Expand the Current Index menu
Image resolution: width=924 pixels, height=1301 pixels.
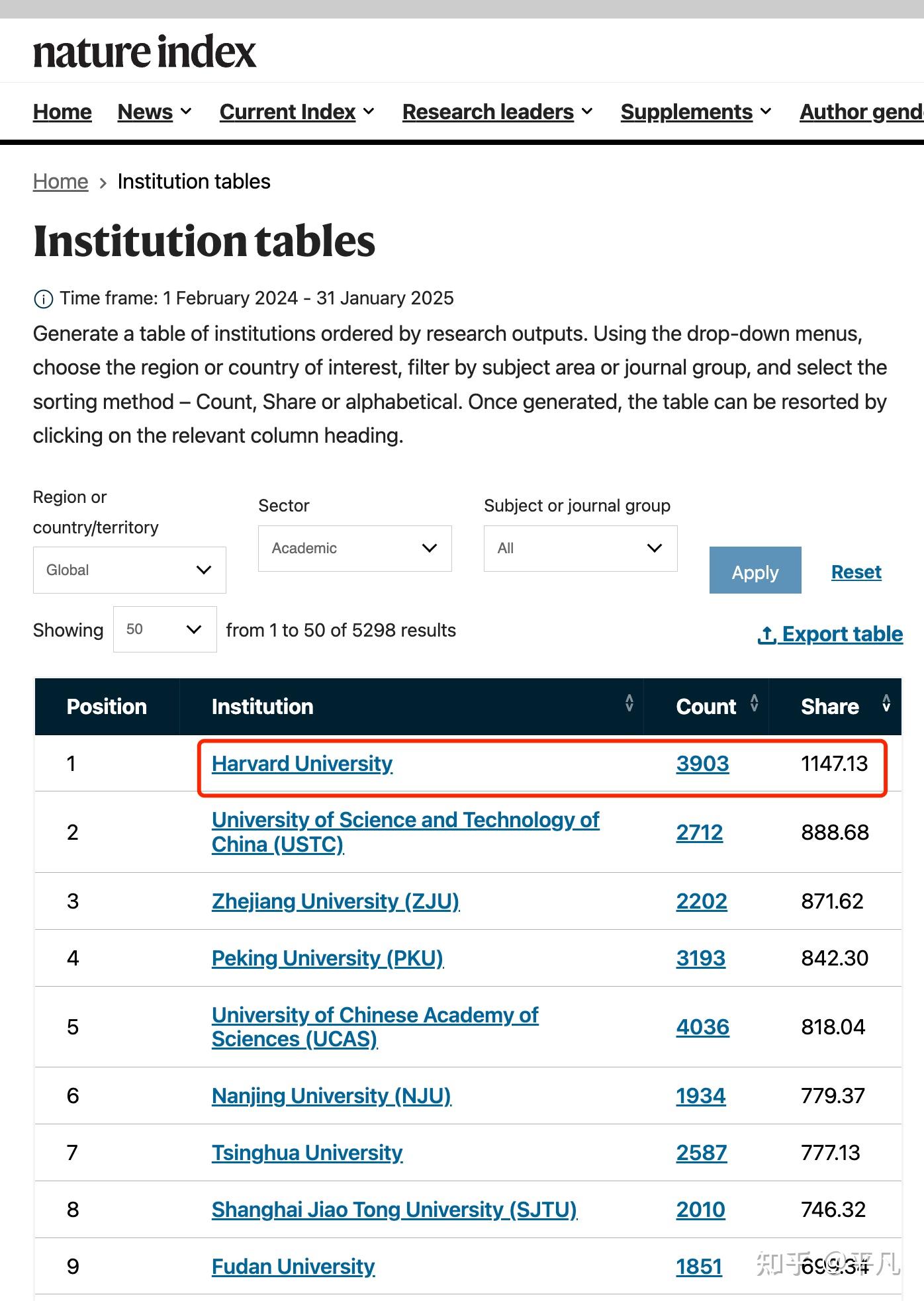point(297,112)
